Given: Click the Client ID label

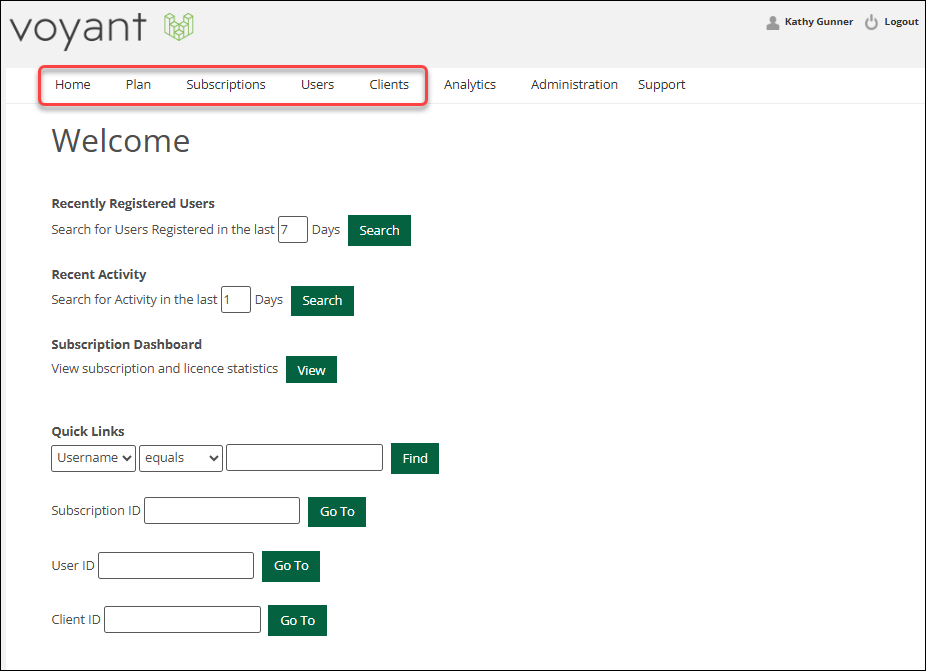Looking at the screenshot, I should tap(76, 619).
